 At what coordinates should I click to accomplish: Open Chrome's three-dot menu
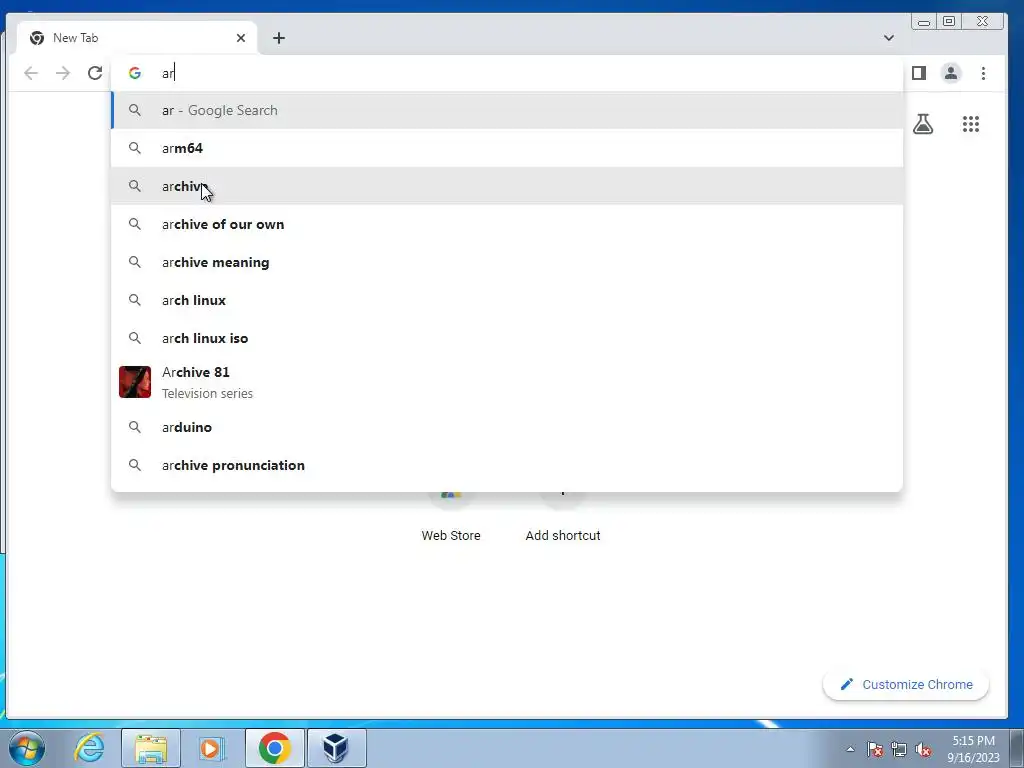point(984,73)
